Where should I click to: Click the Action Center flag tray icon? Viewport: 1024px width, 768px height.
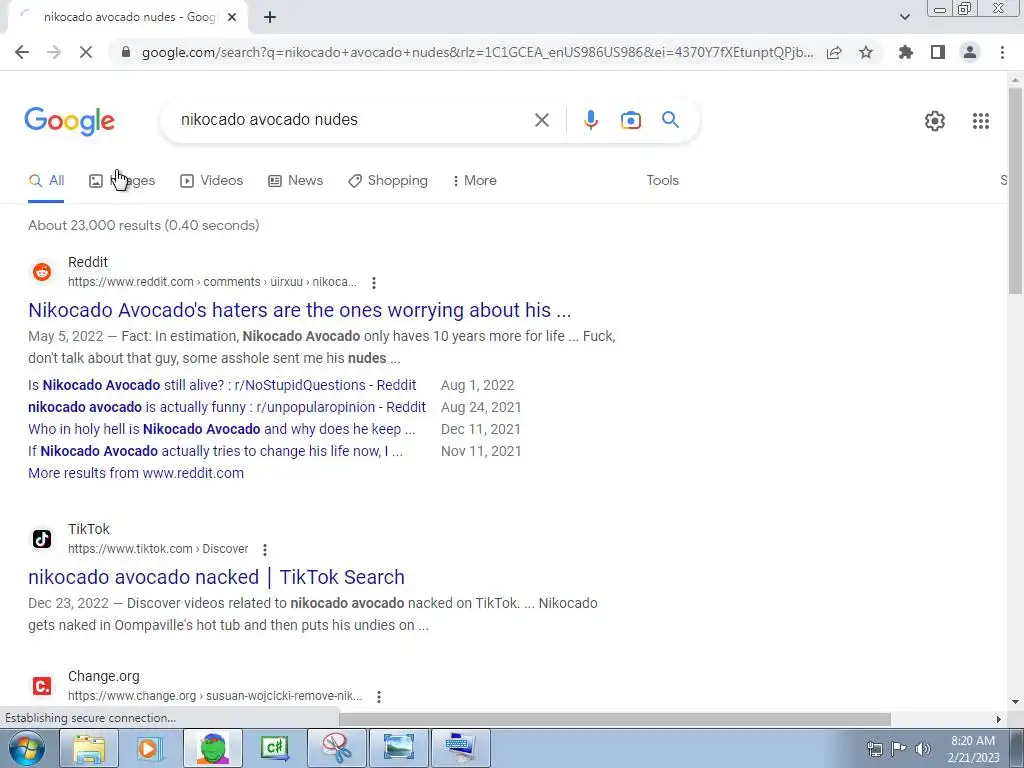pos(899,749)
